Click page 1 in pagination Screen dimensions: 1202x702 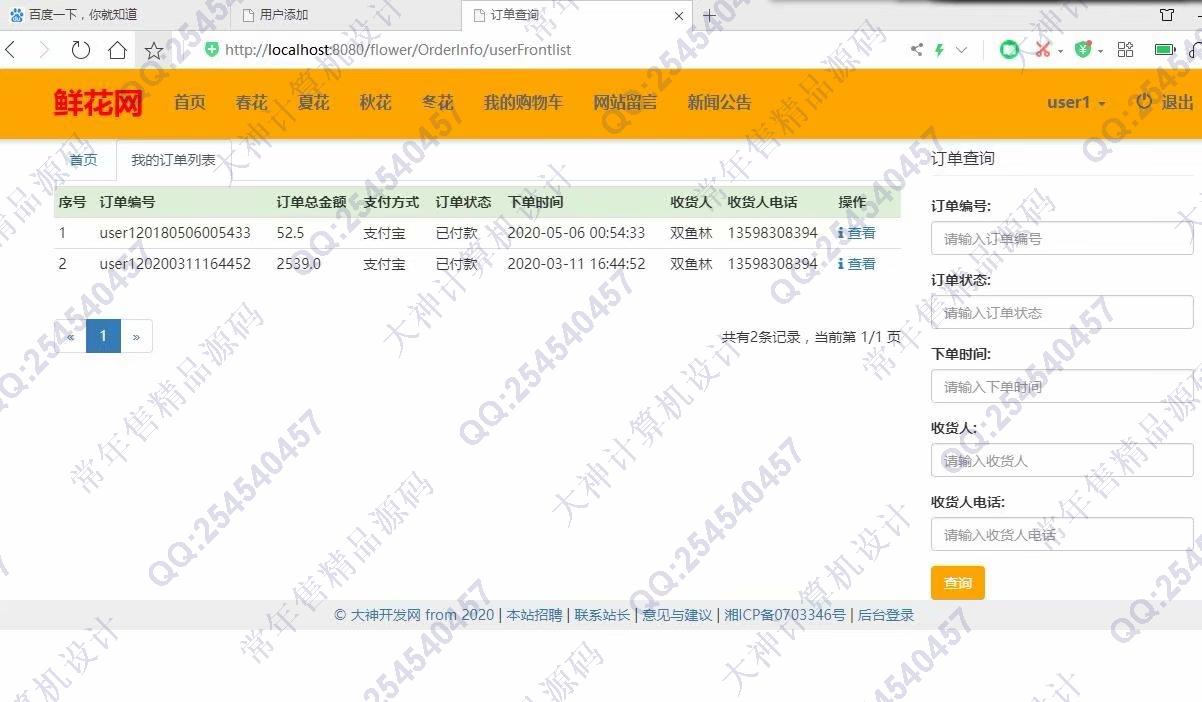(103, 337)
